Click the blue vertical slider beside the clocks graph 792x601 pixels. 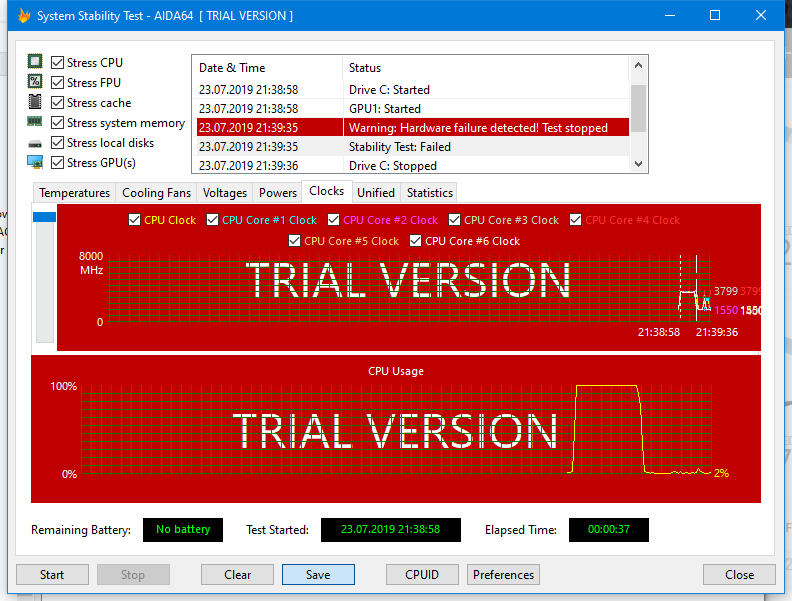[x=44, y=217]
